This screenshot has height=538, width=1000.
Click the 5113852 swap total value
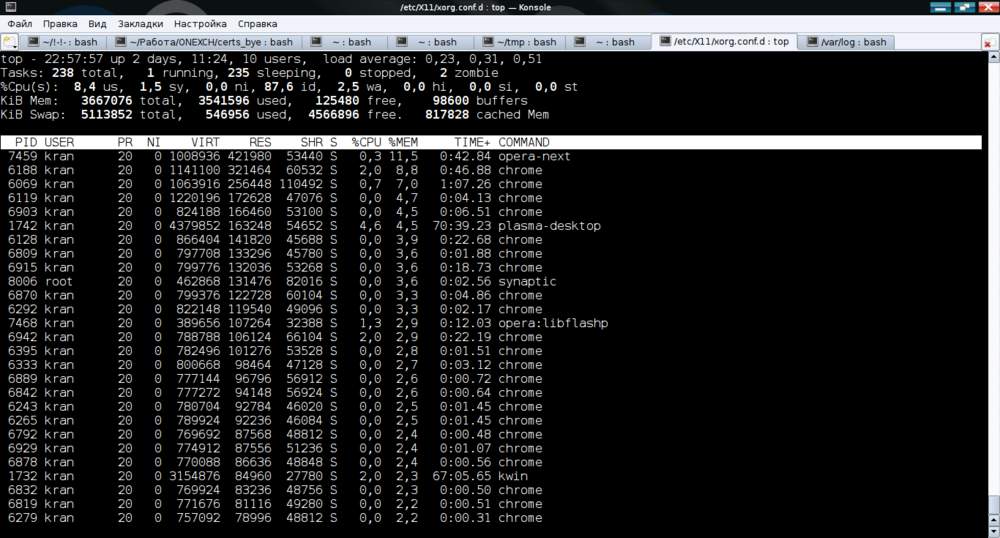click(107, 115)
